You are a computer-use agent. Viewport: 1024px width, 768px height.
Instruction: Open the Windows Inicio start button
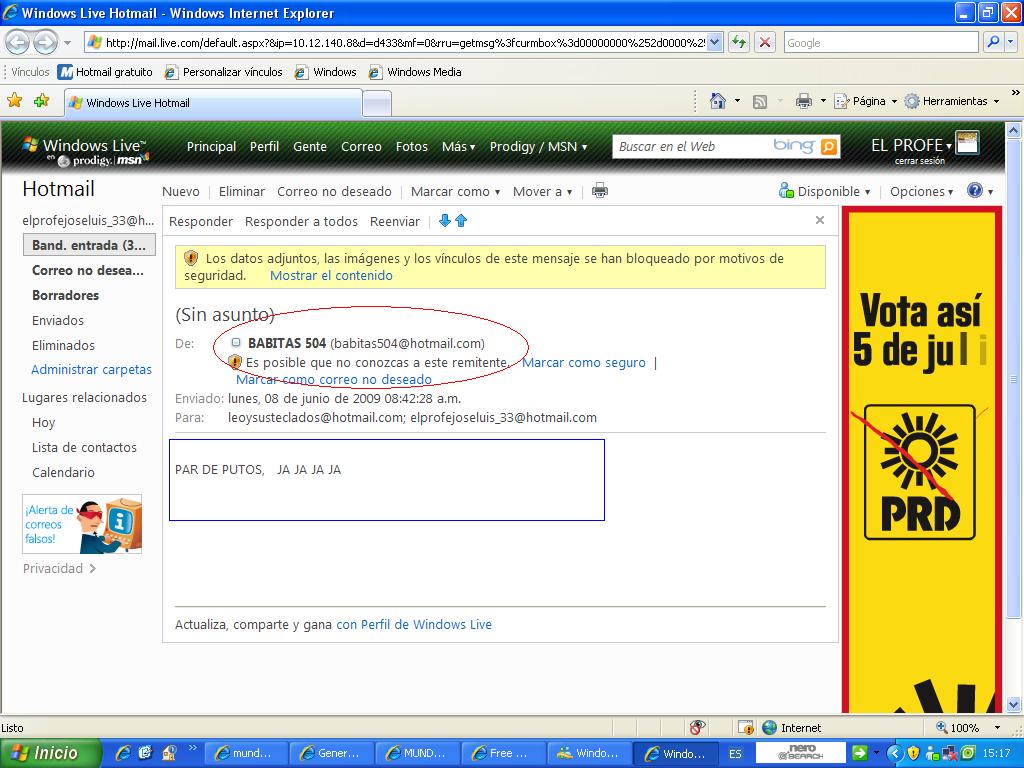coord(50,753)
